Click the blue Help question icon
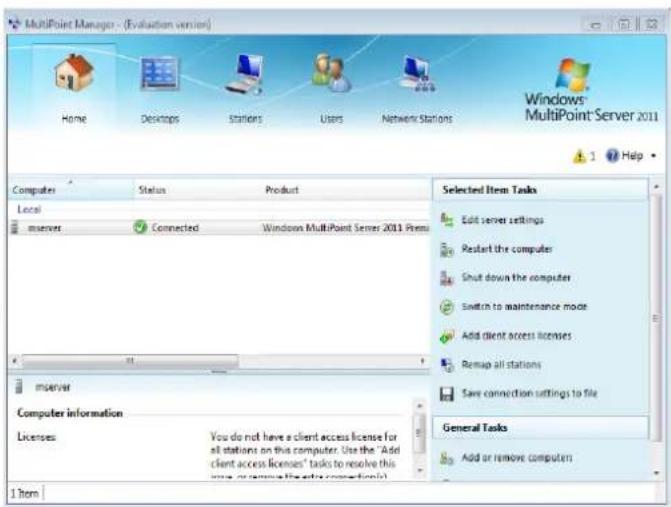Image resolution: width=671 pixels, height=507 pixels. click(612, 156)
